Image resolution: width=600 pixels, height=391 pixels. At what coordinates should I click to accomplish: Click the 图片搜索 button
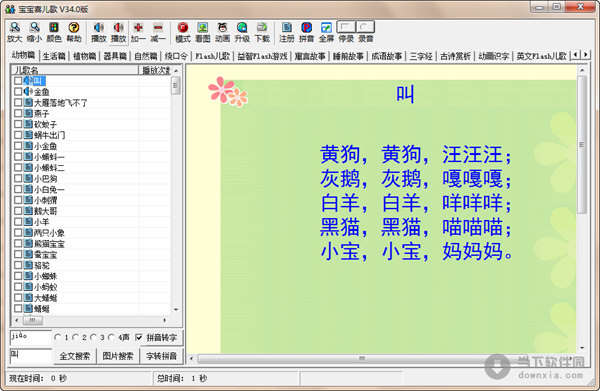point(118,356)
